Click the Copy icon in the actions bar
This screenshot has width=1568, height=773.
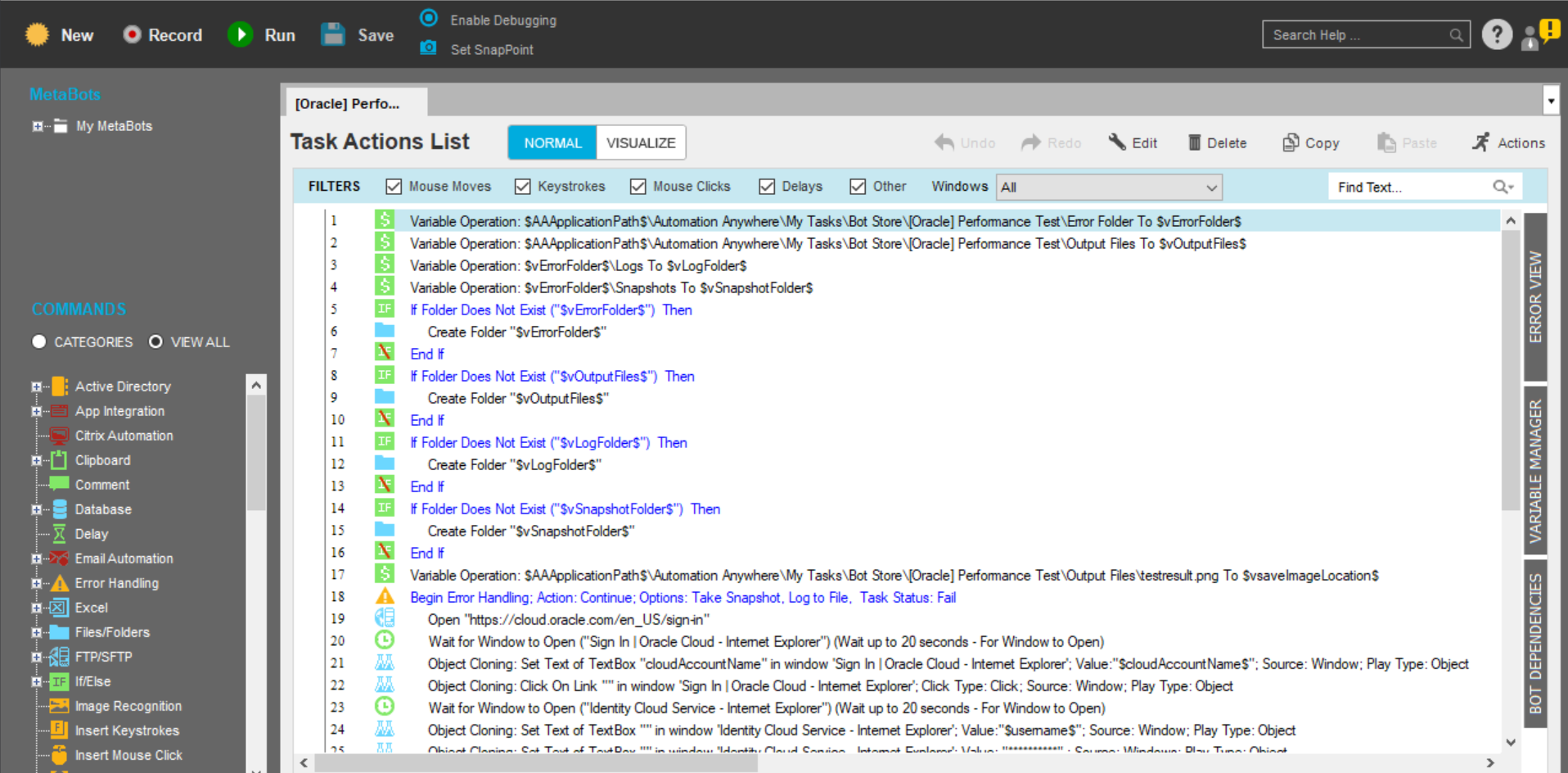click(x=1291, y=142)
